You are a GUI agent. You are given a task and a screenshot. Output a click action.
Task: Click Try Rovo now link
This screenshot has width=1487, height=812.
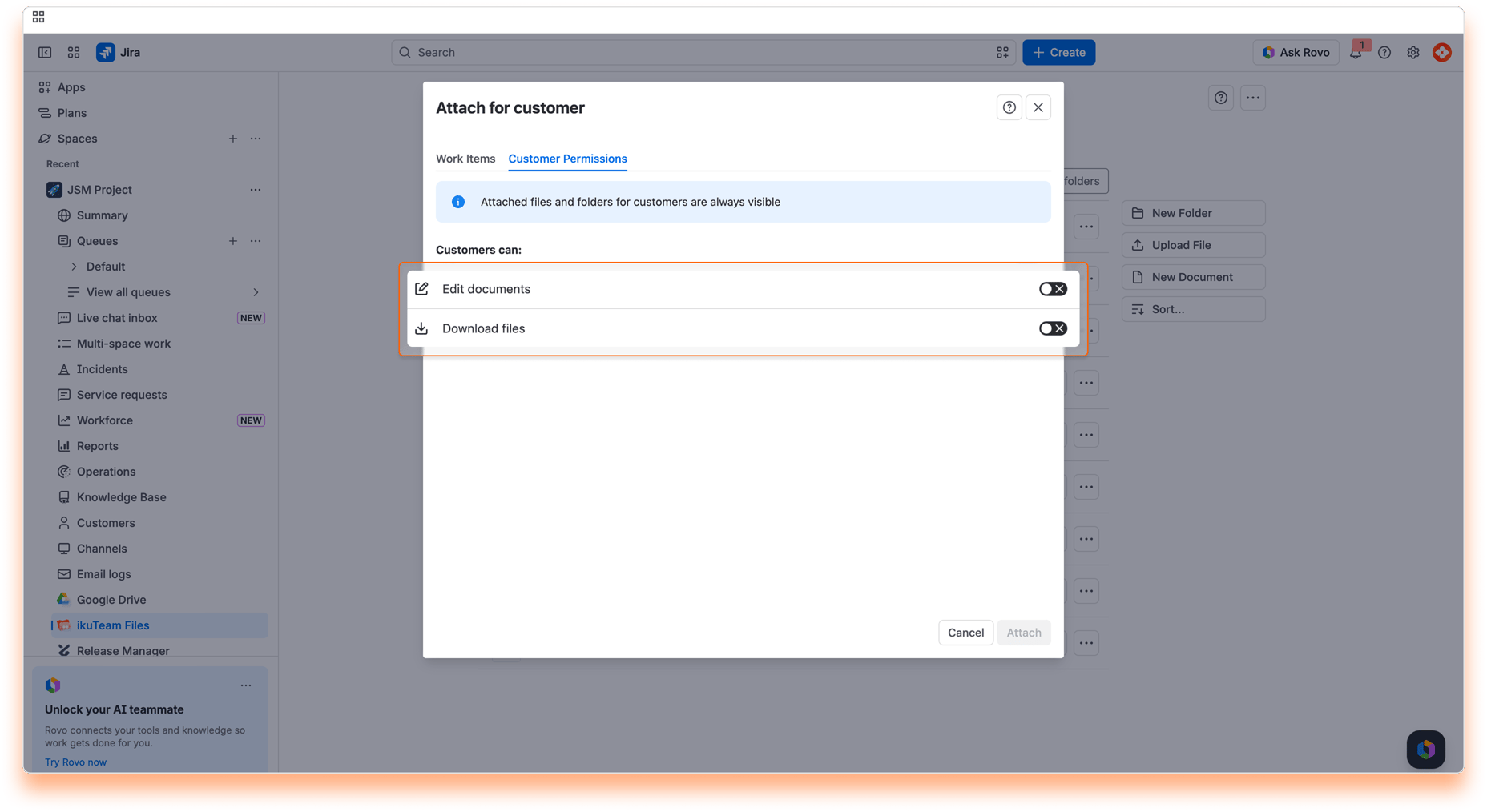pos(75,762)
